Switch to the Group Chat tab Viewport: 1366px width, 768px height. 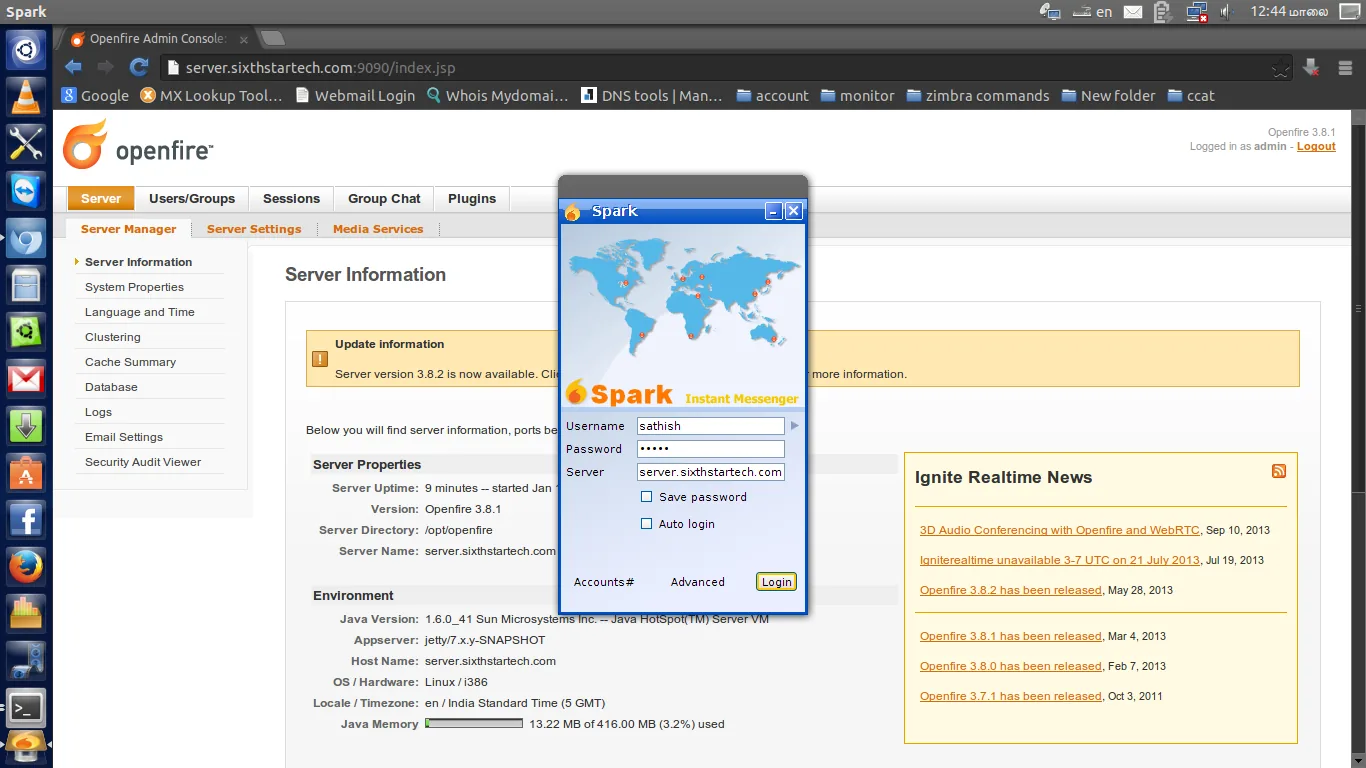click(384, 199)
